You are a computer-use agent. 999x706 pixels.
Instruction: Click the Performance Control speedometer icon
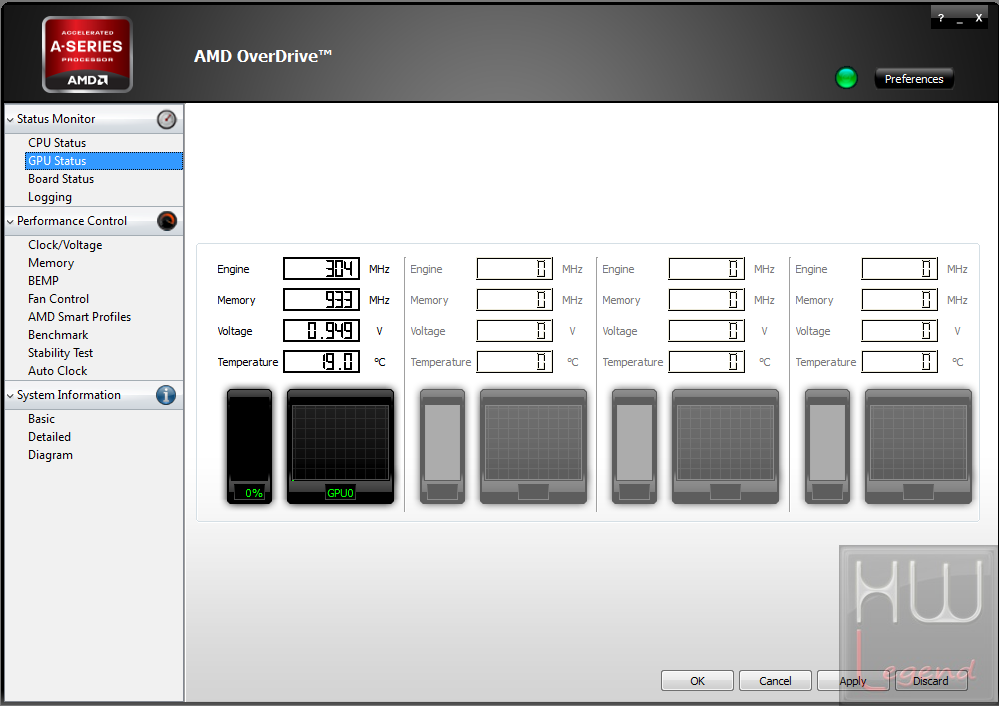tap(166, 221)
